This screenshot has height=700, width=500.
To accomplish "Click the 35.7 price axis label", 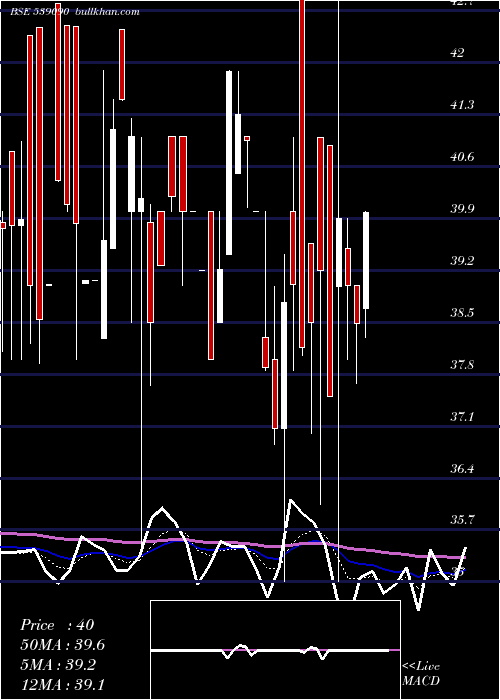I will click(x=462, y=520).
